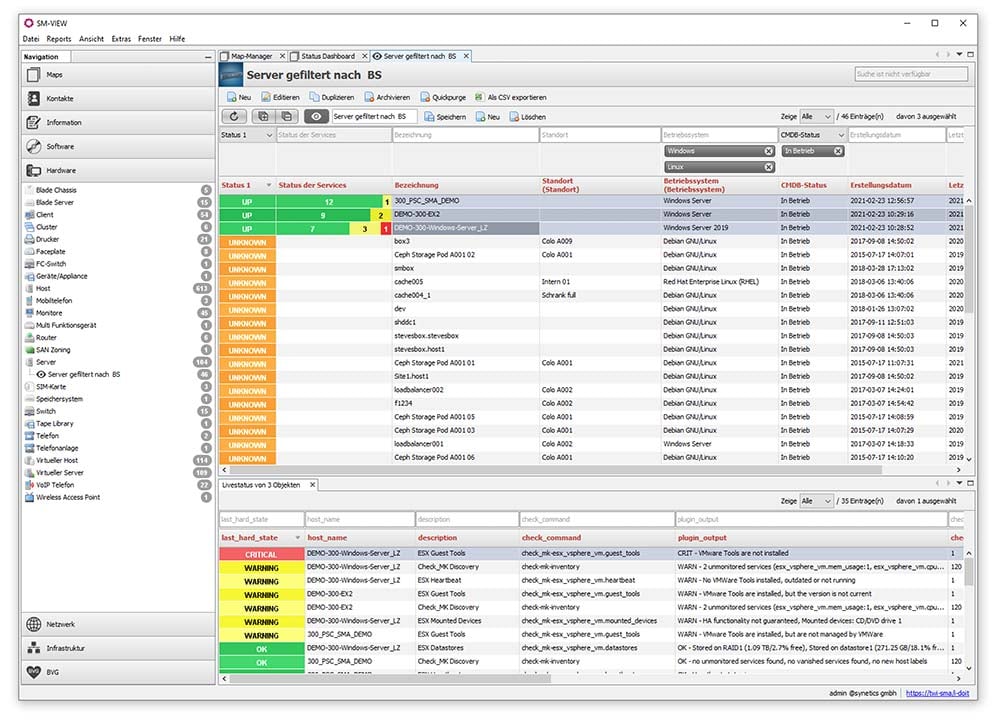Open the link in the status bar

[937, 693]
